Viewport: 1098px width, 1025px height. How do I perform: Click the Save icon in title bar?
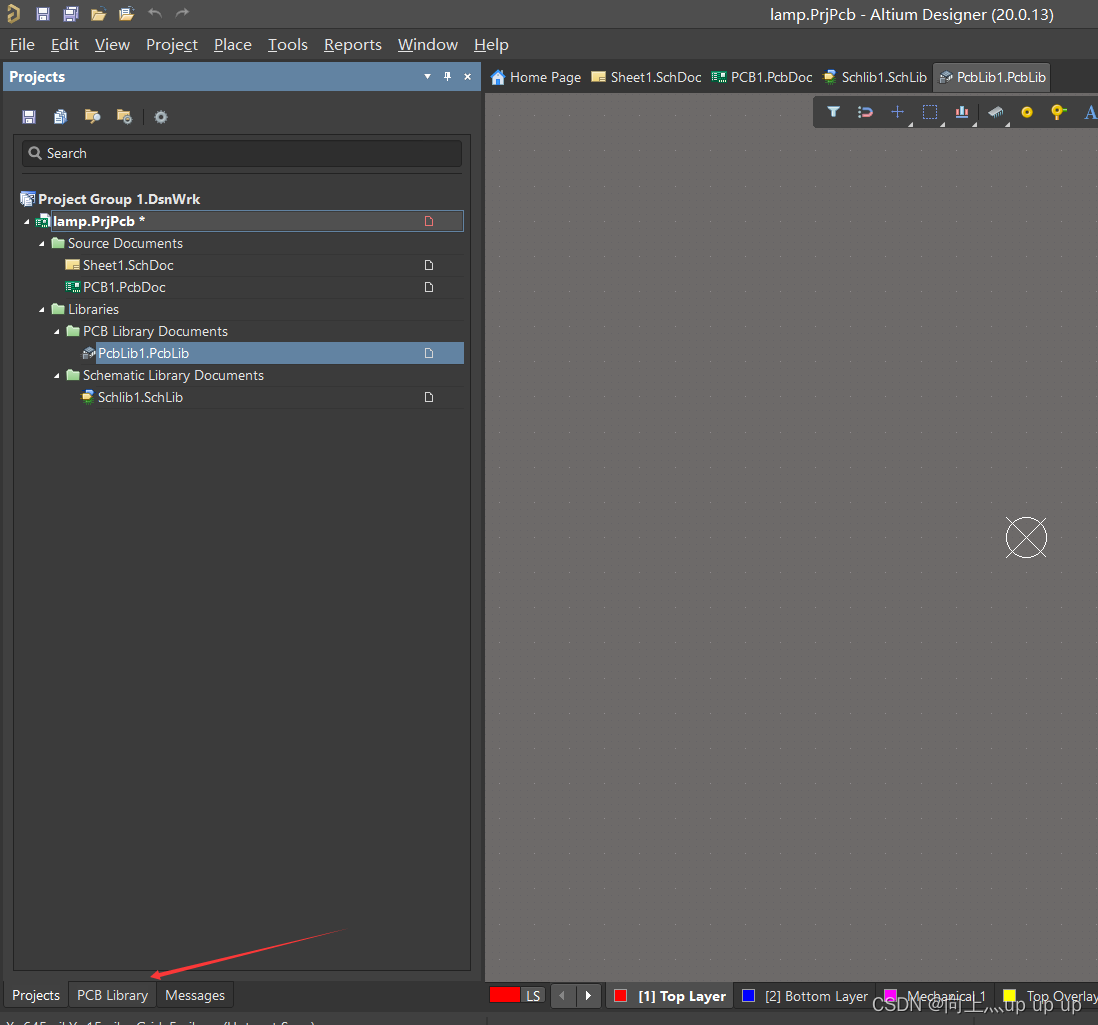[43, 13]
